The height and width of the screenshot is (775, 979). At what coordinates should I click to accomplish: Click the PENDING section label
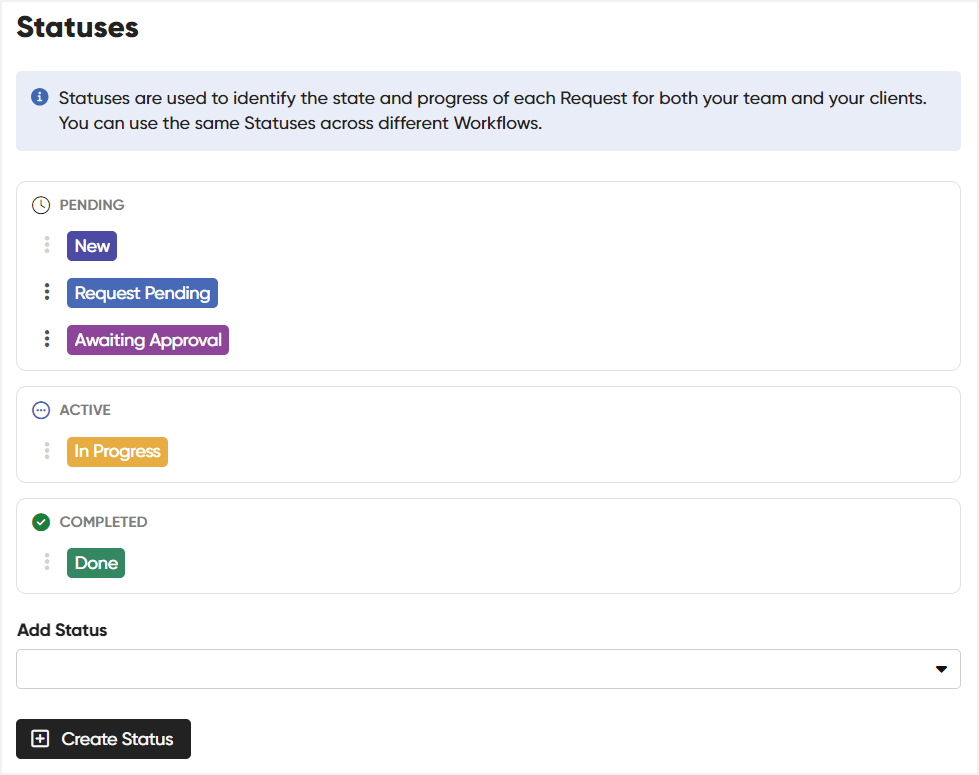(x=92, y=205)
